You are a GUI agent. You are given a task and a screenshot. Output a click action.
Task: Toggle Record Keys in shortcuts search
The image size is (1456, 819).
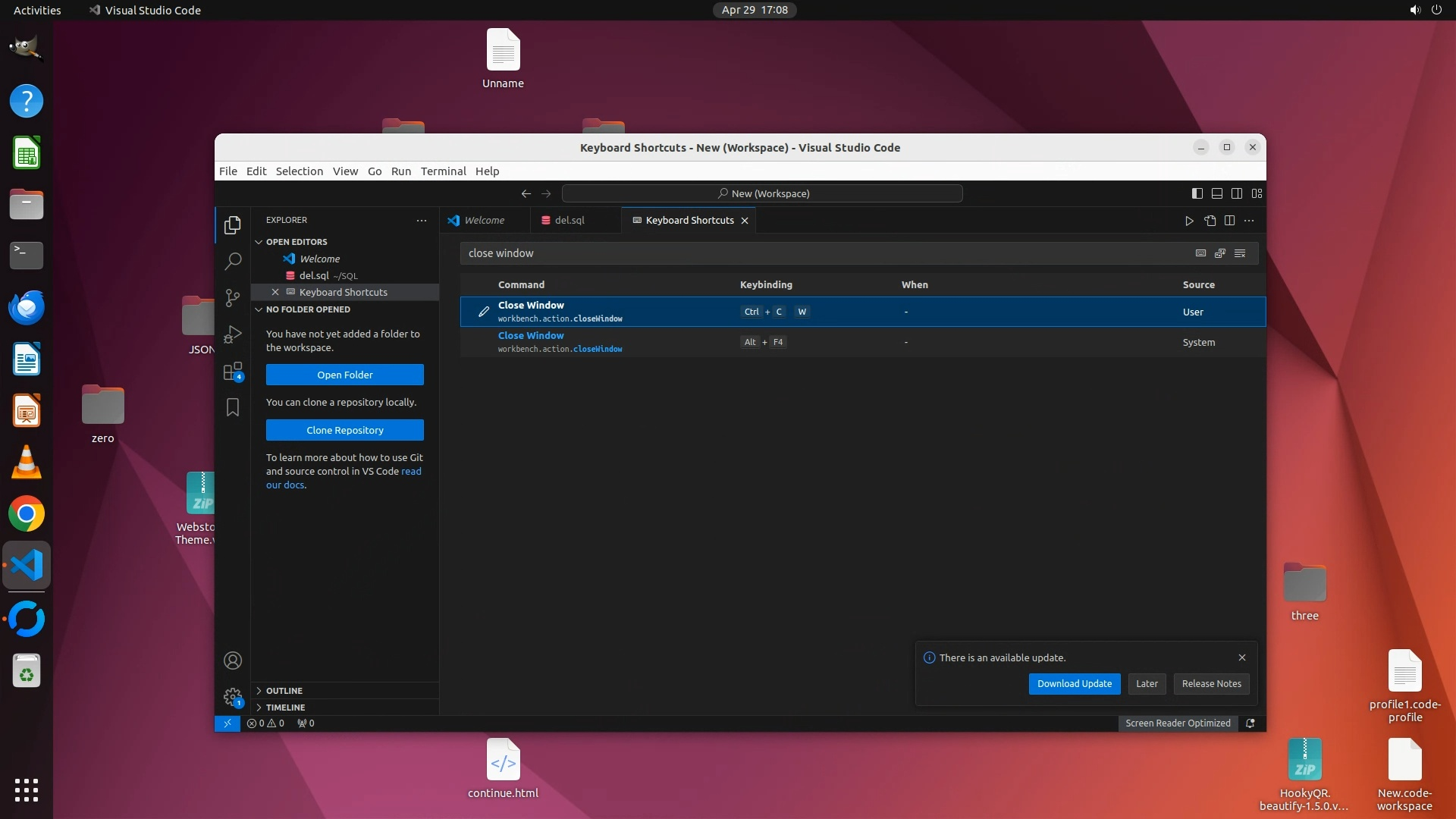(1200, 253)
